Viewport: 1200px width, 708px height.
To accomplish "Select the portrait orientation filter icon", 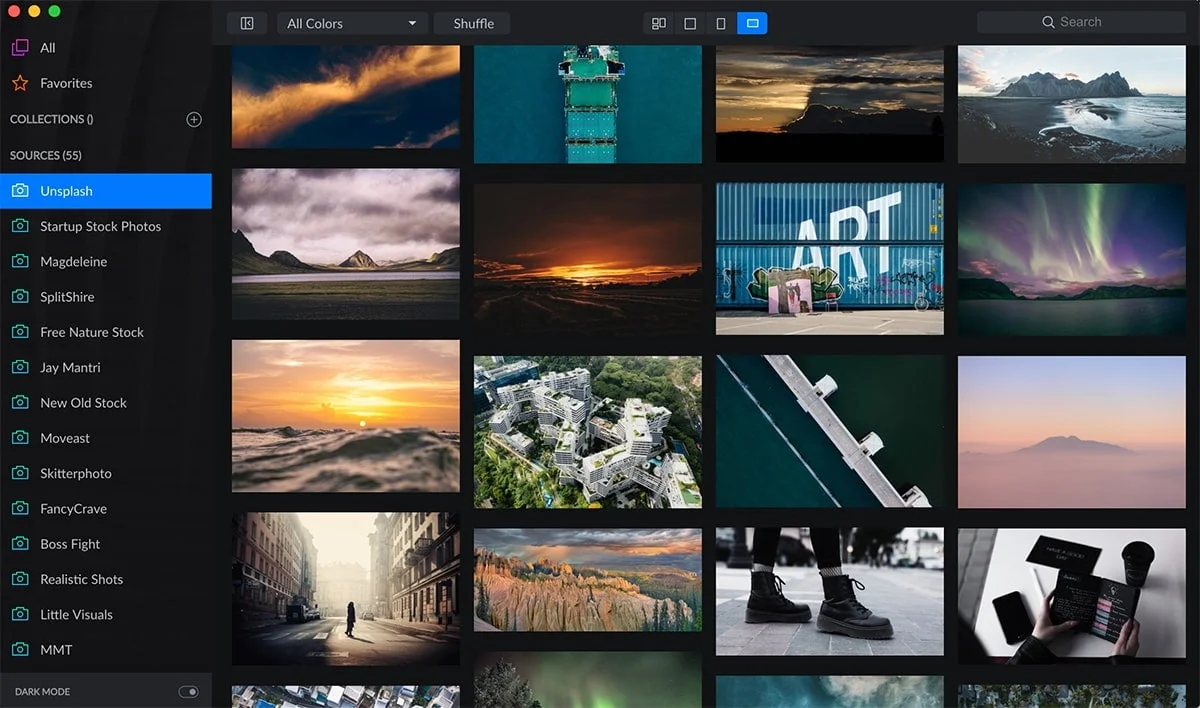I will coord(721,23).
